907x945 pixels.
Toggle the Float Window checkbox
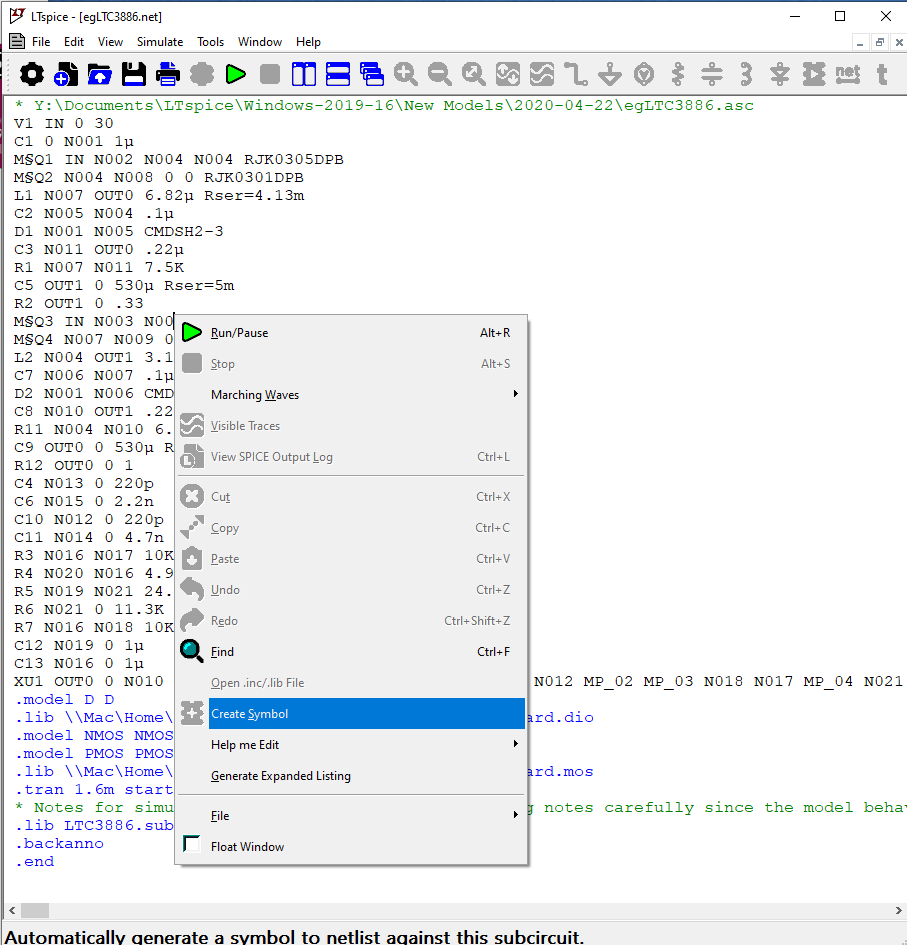pos(192,846)
